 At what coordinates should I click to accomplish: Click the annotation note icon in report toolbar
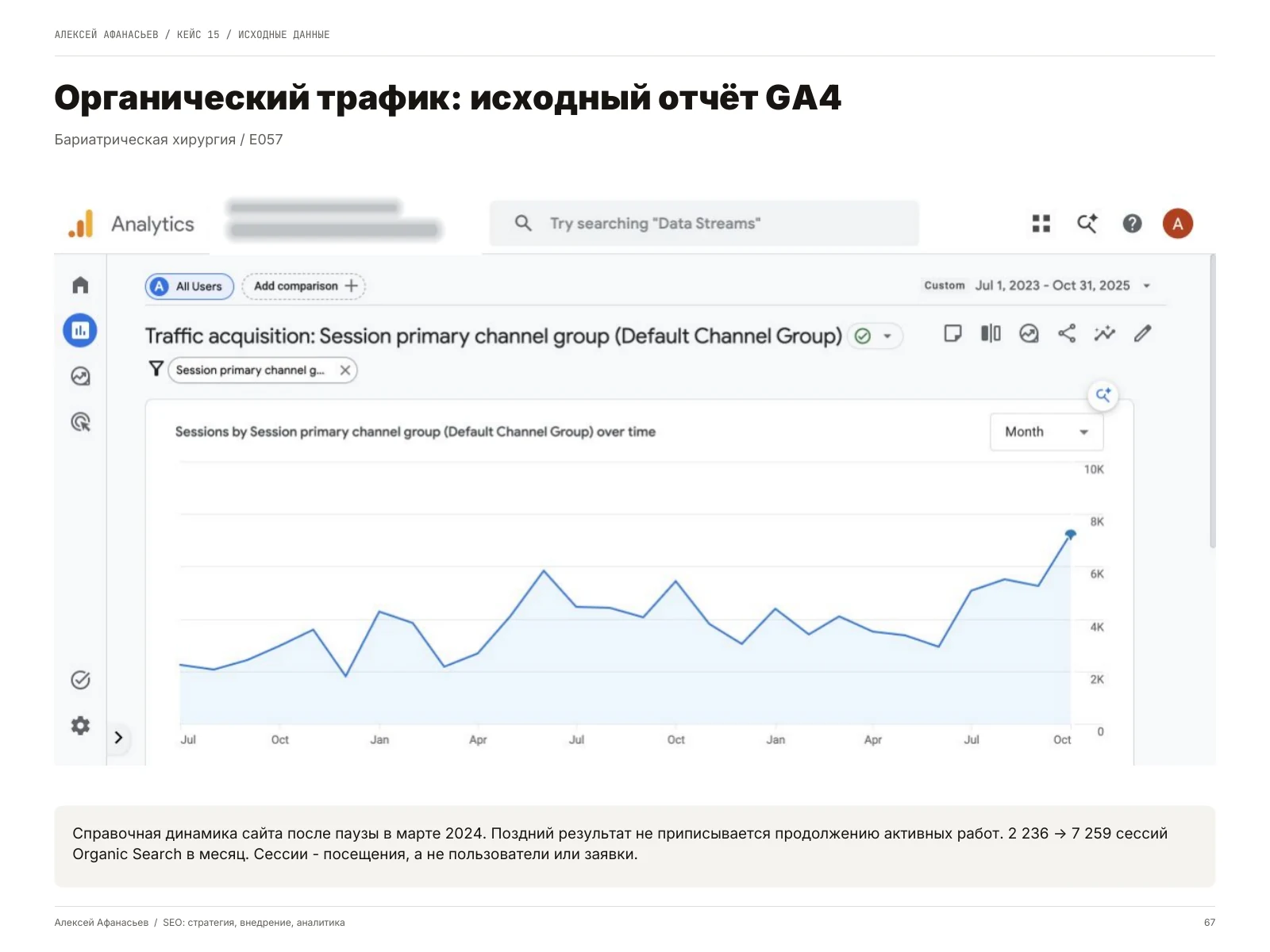[x=952, y=333]
